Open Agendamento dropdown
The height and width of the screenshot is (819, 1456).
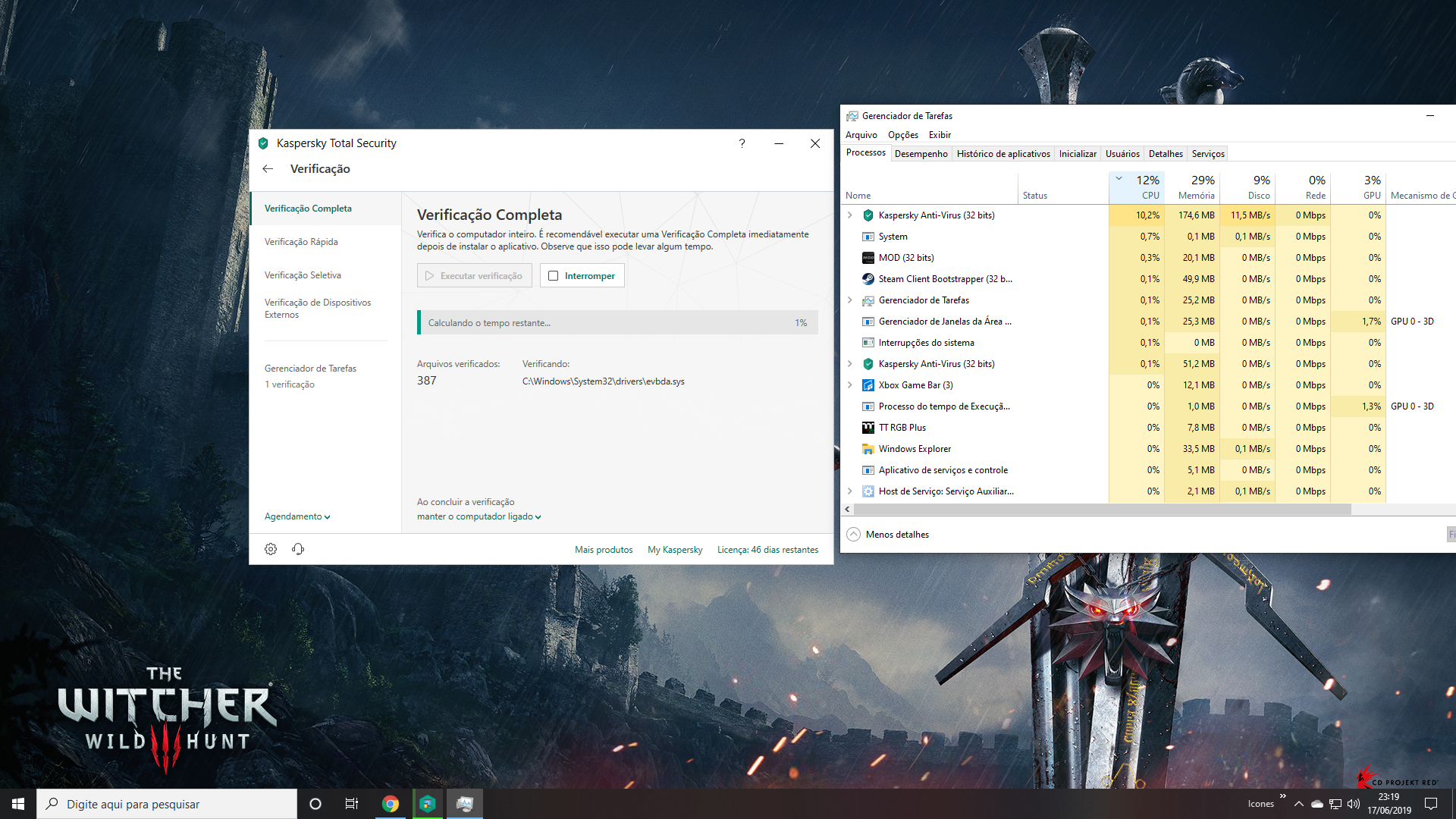[x=297, y=516]
